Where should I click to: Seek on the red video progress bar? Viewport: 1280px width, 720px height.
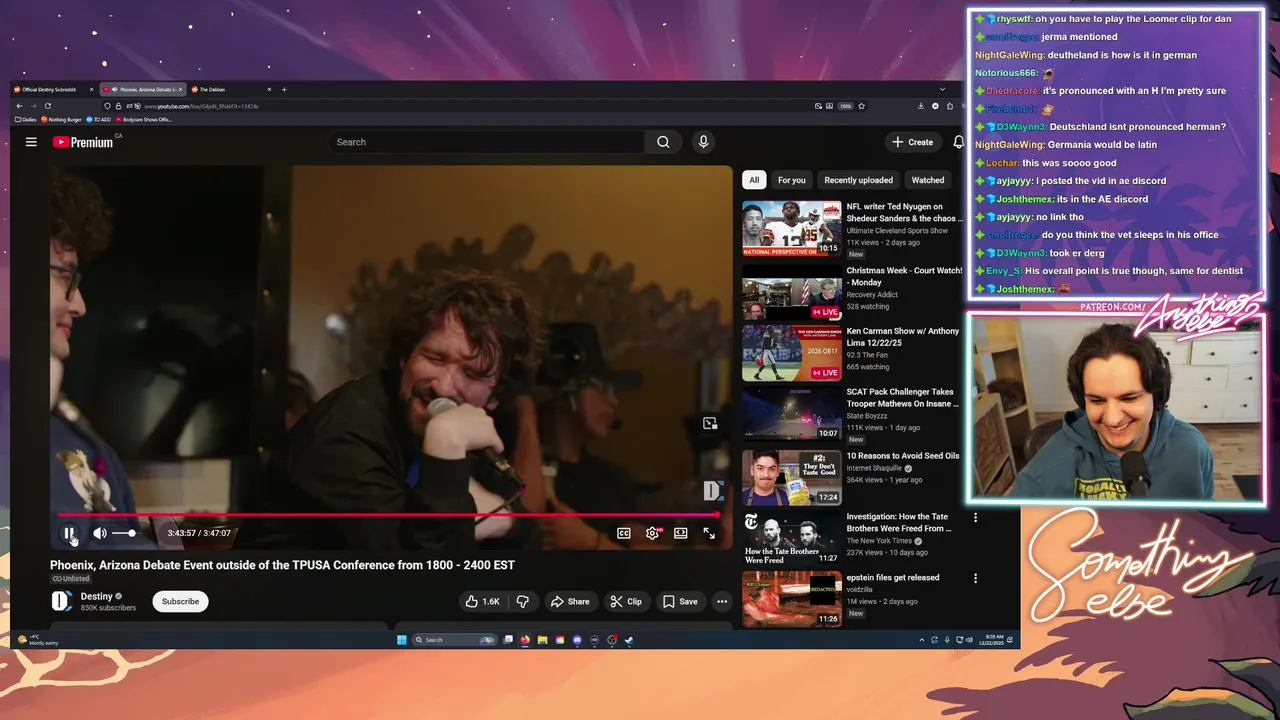pos(390,515)
